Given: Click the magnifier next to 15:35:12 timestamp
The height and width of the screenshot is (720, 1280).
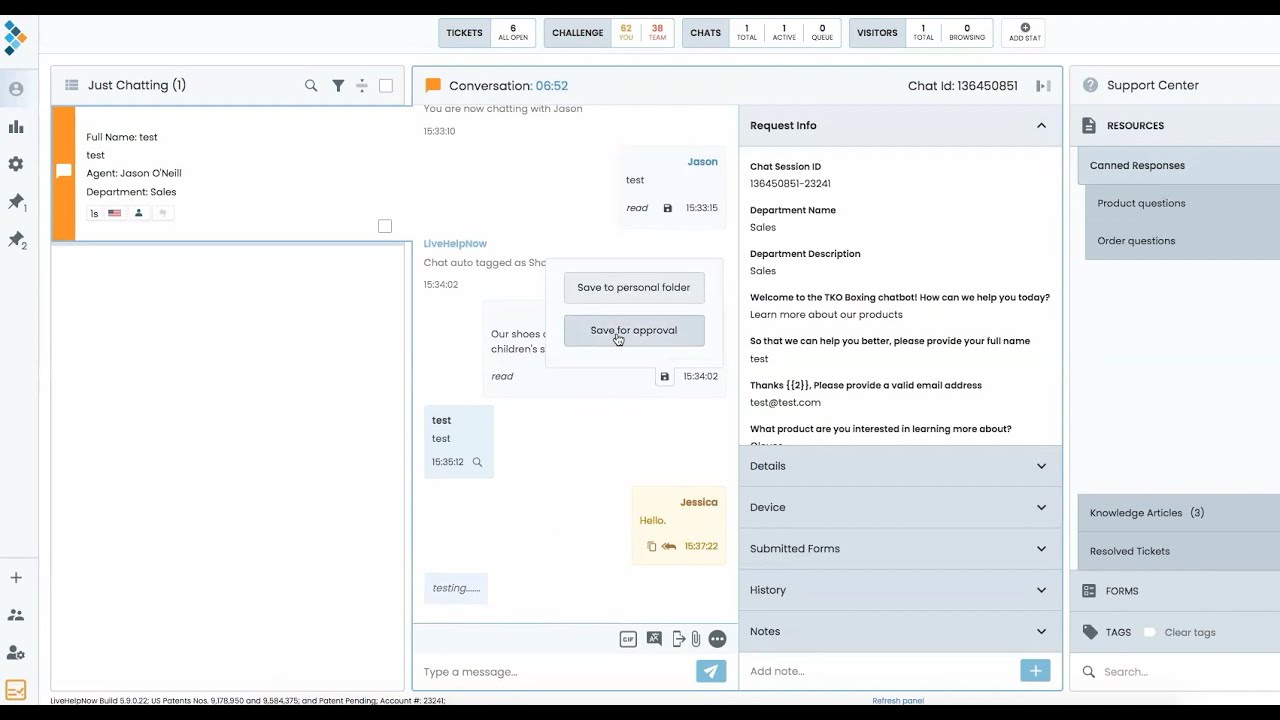Looking at the screenshot, I should 477,462.
